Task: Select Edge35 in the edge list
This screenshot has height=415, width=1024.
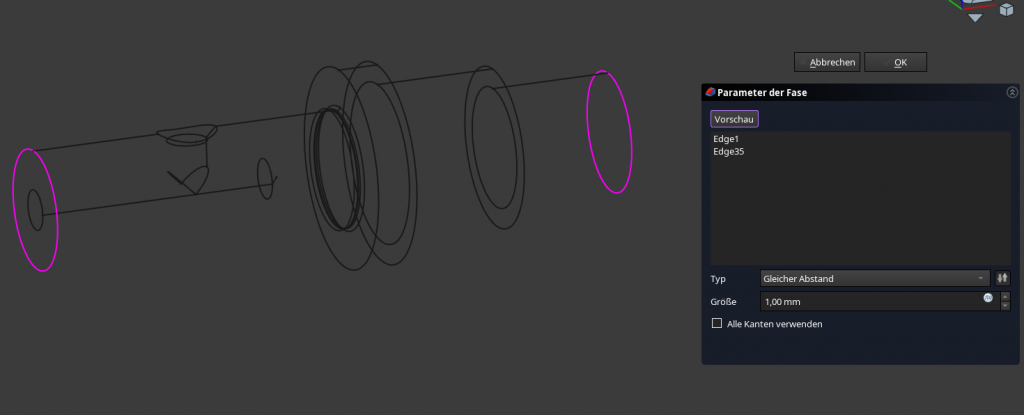Action: click(x=729, y=152)
